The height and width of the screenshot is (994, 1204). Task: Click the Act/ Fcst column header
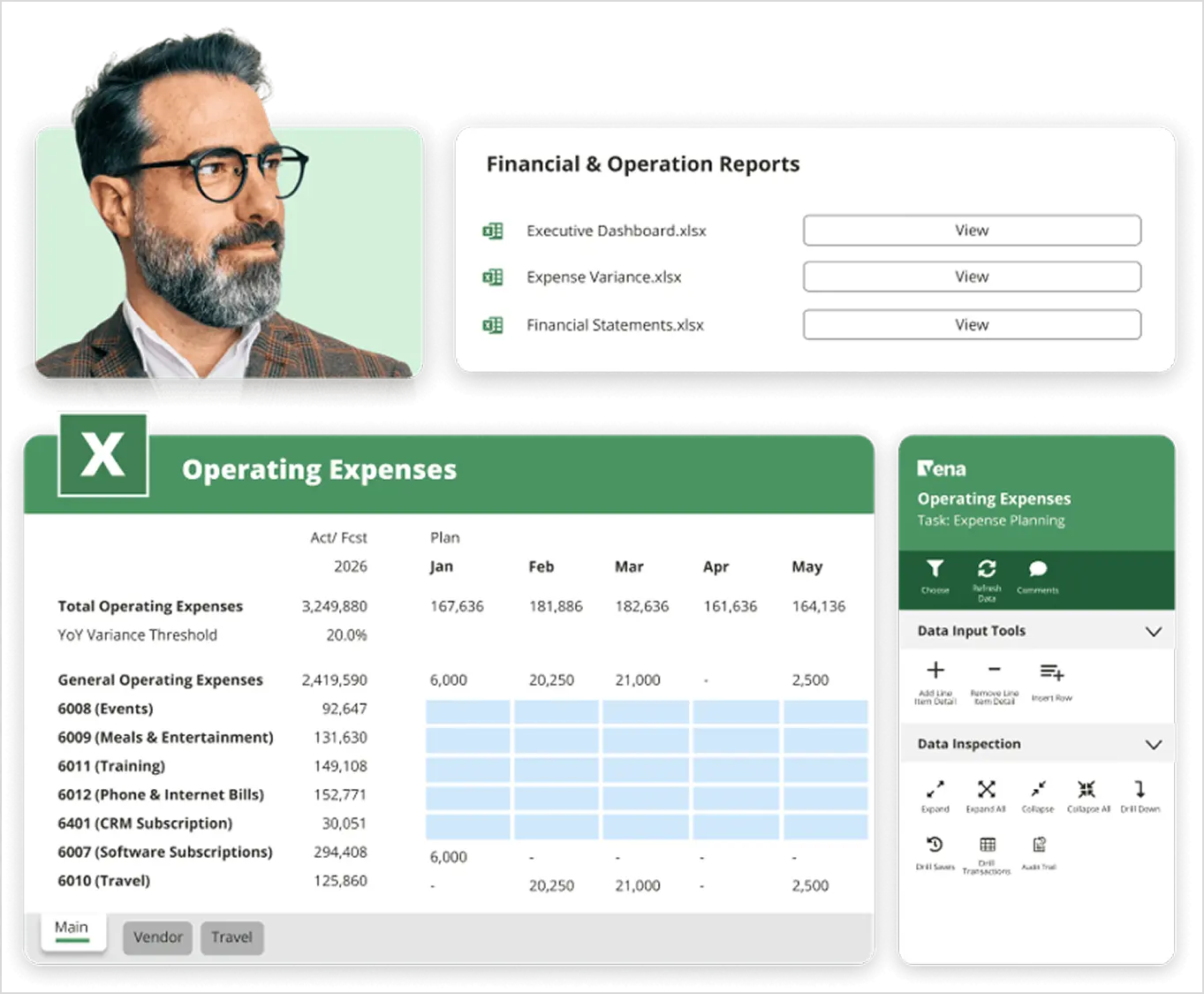[x=338, y=538]
